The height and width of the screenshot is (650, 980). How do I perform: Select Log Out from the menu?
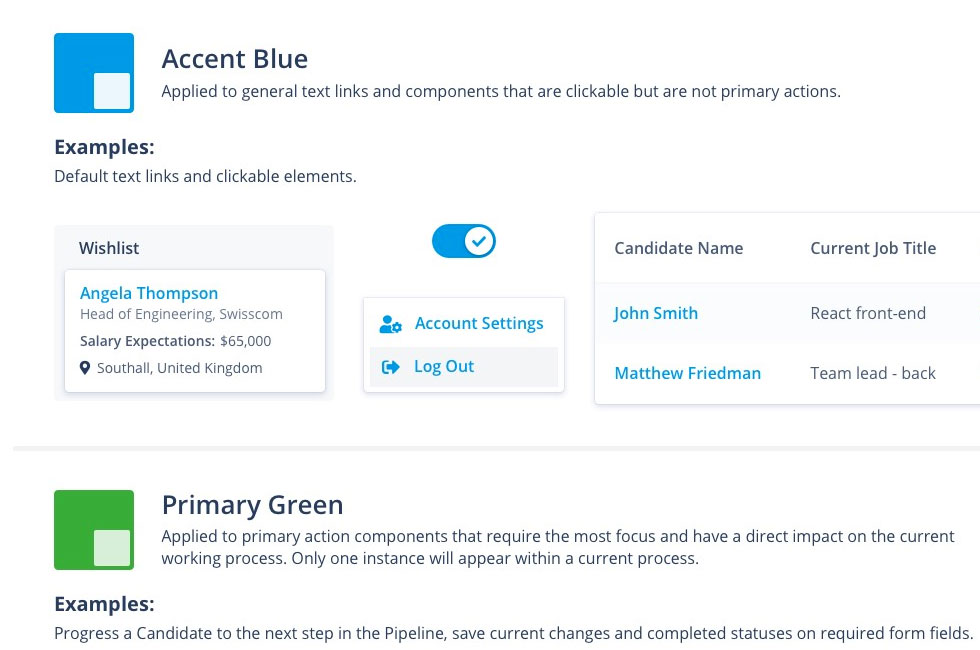(x=464, y=367)
